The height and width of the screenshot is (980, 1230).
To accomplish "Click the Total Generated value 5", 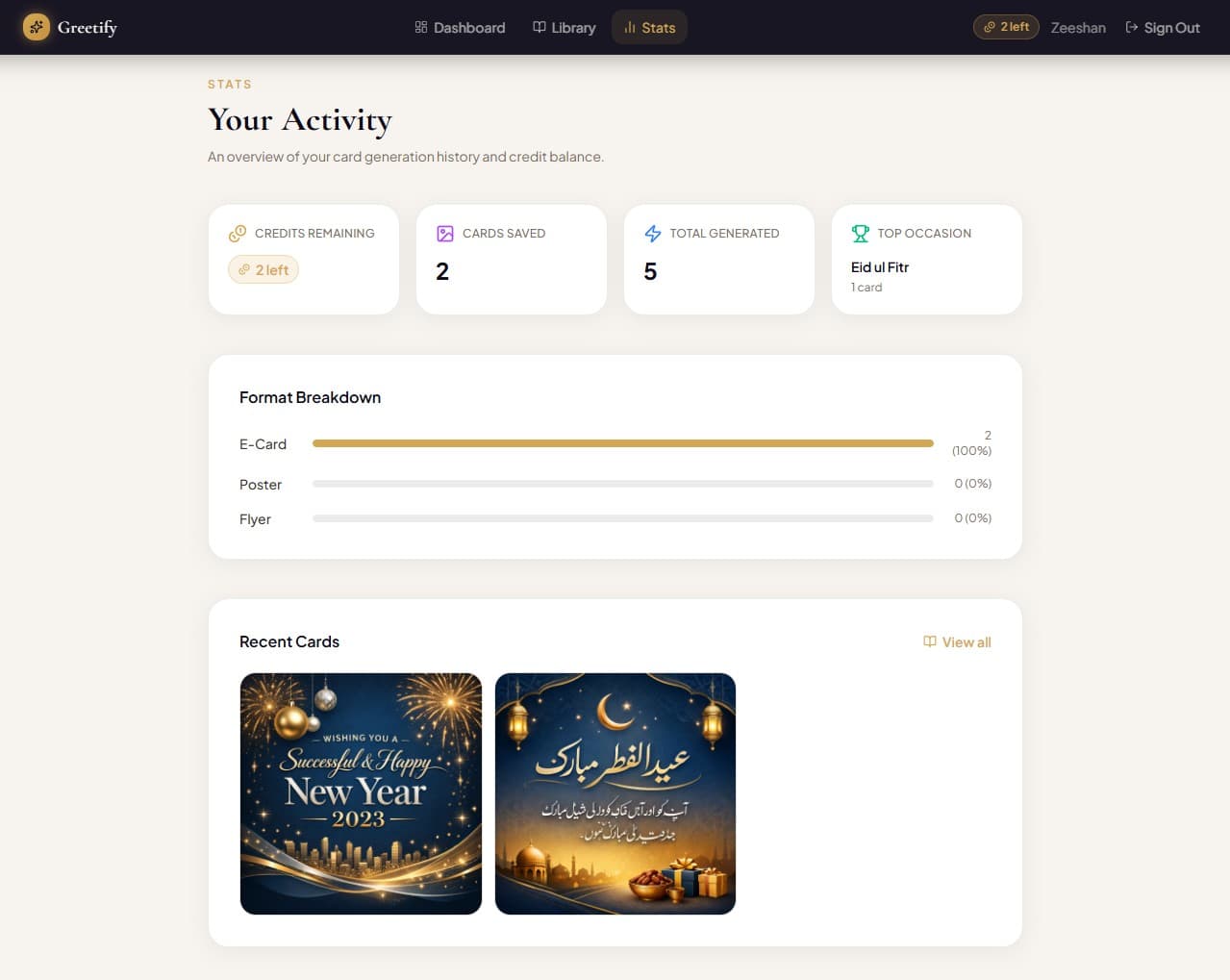I will click(x=650, y=272).
